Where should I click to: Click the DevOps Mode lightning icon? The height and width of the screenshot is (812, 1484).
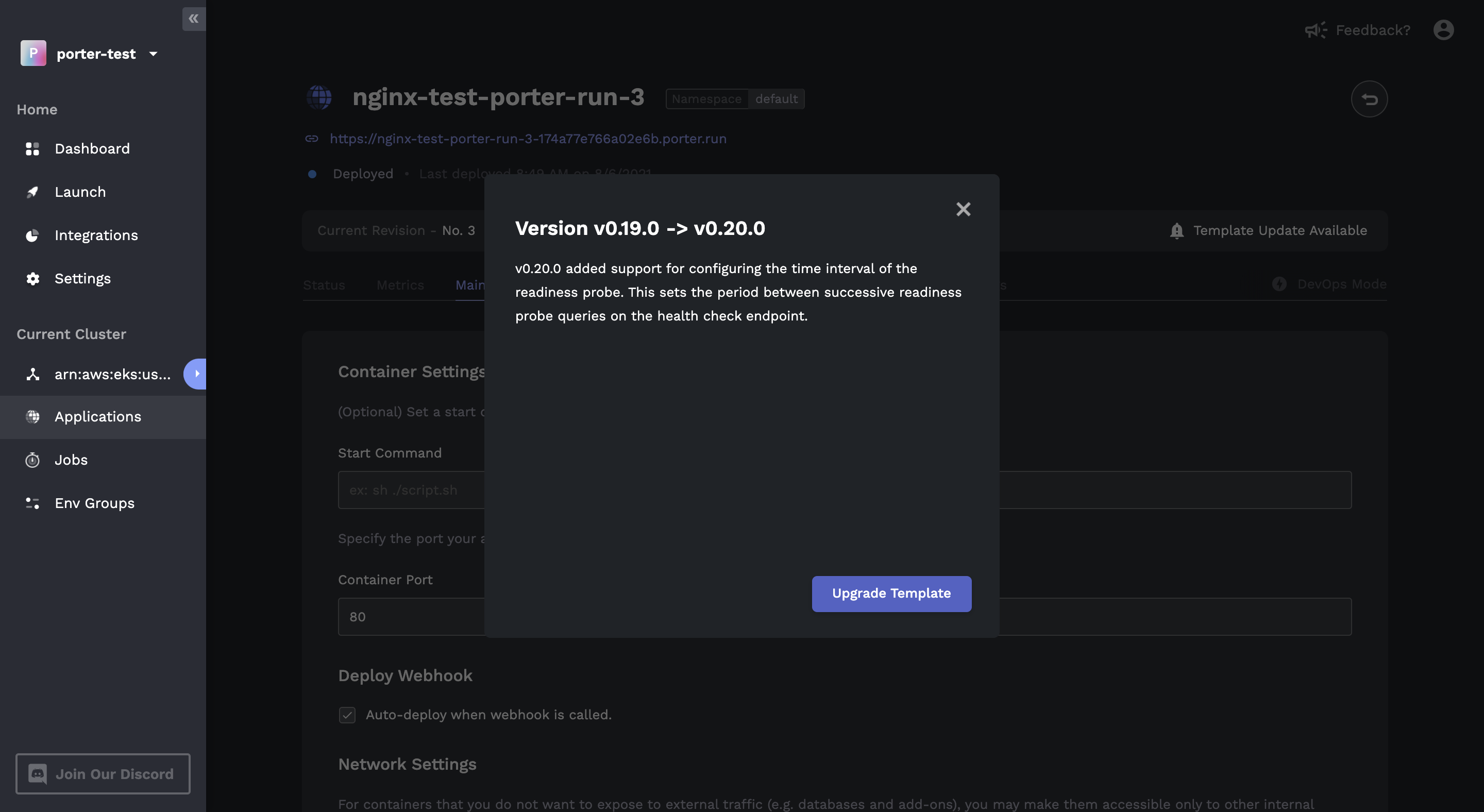click(x=1279, y=284)
